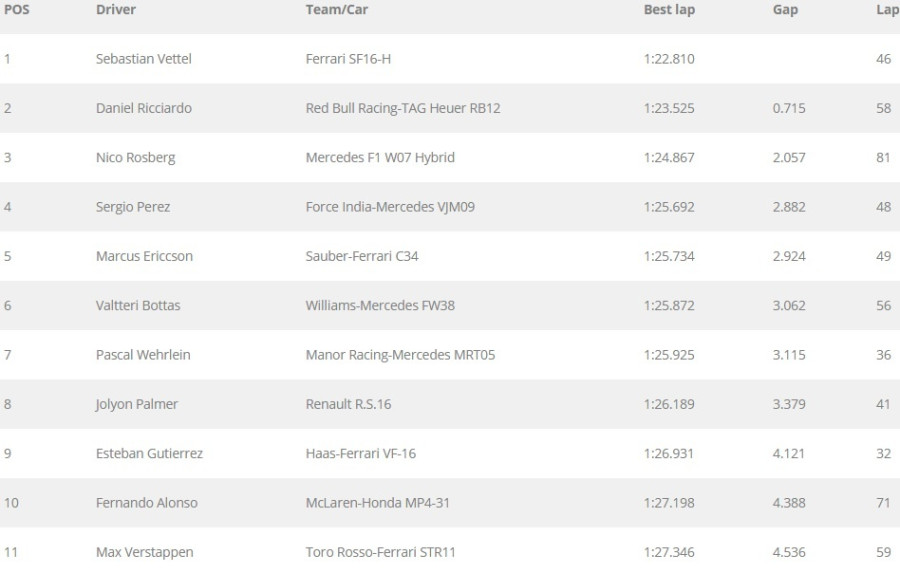This screenshot has width=900, height=573.
Task: Click the Gap column header
Action: click(786, 10)
